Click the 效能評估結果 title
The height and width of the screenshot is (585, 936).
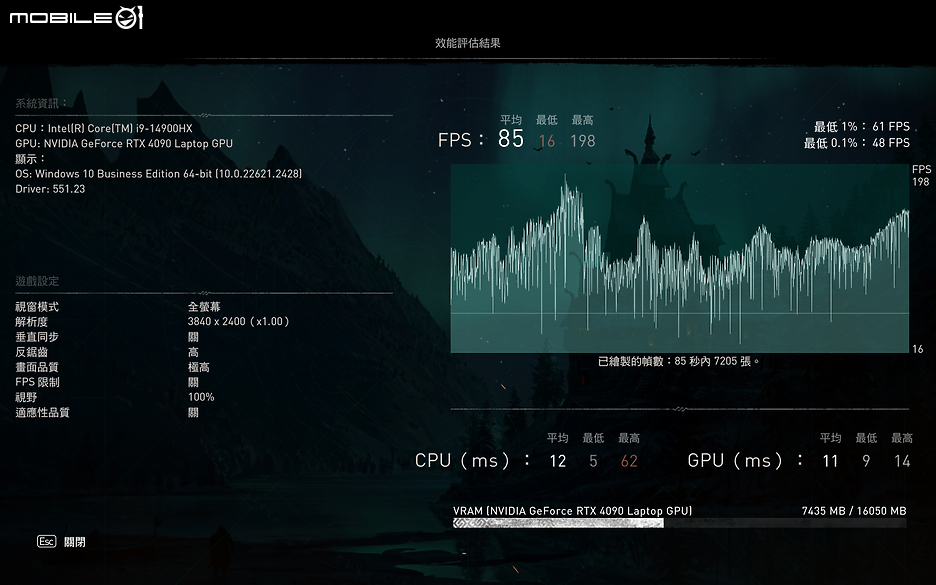(467, 43)
